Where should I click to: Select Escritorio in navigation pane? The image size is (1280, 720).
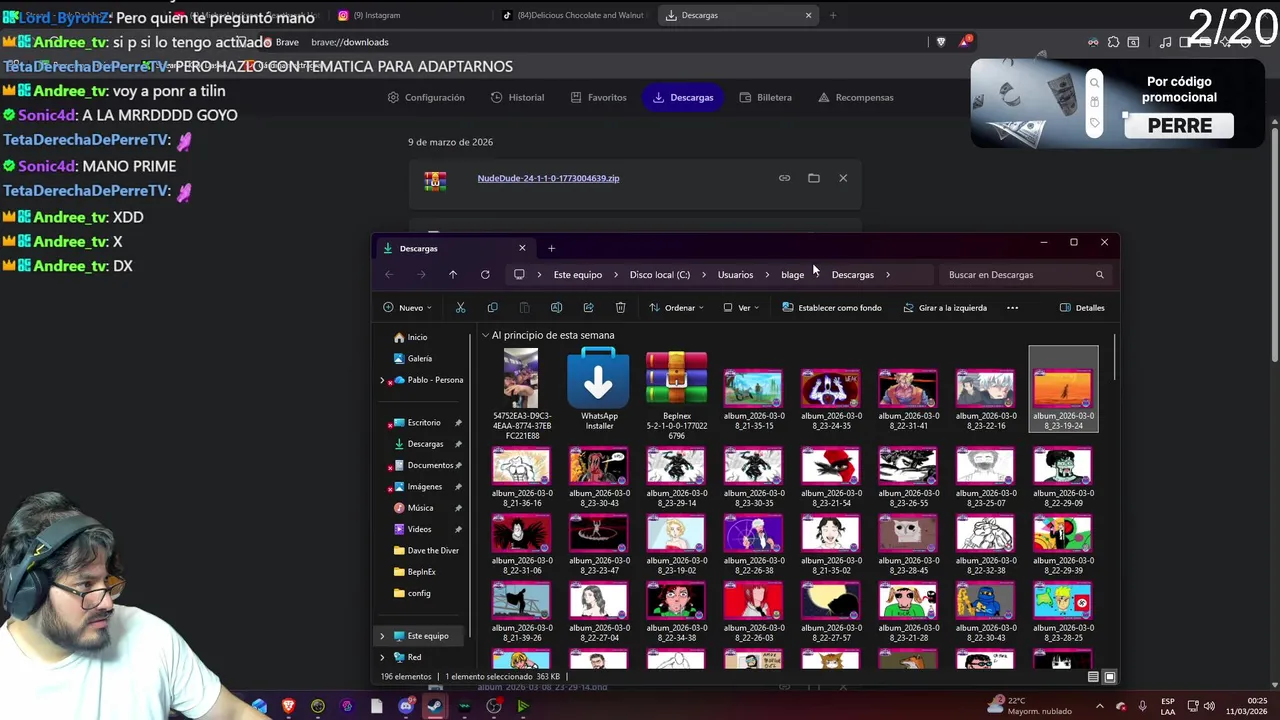point(423,423)
